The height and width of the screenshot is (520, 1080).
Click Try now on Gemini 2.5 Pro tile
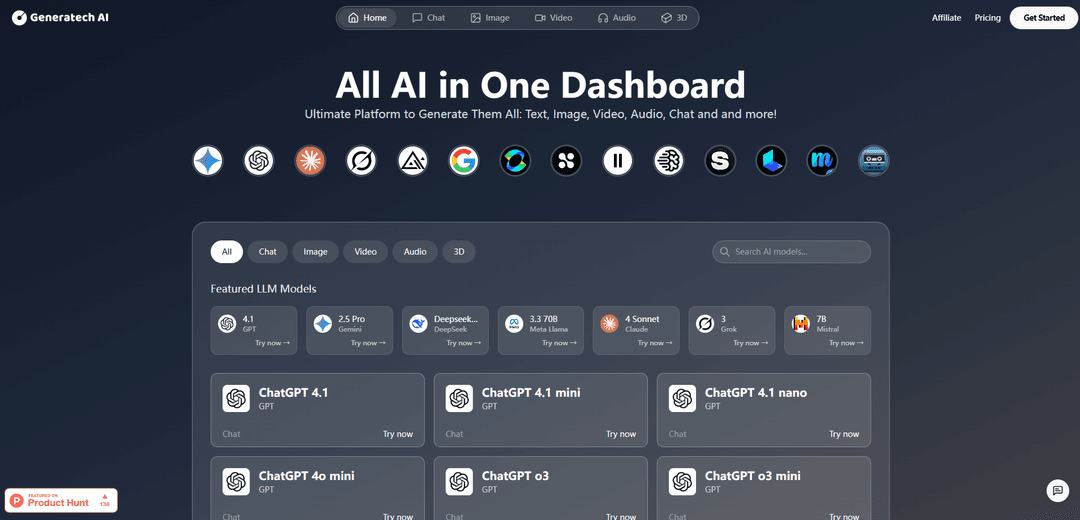click(368, 343)
